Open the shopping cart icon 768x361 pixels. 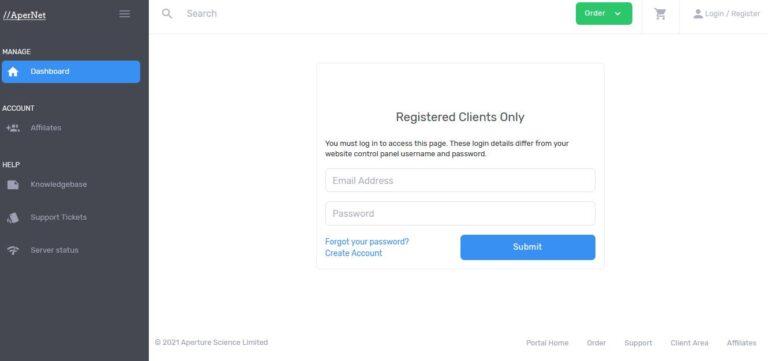tap(660, 14)
